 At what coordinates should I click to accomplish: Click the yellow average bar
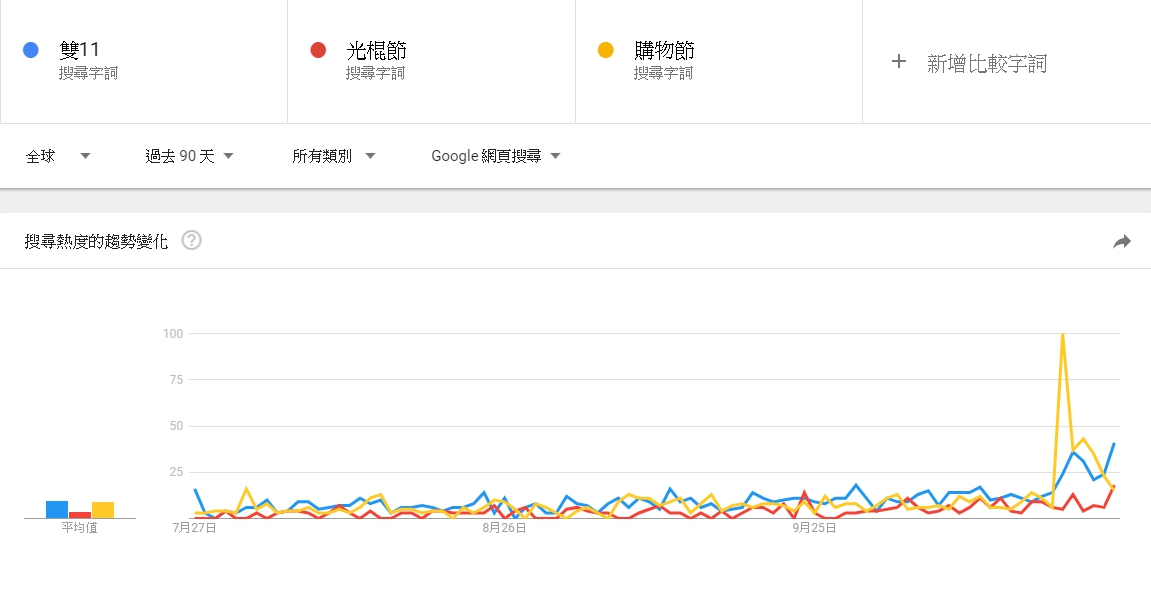pos(103,510)
